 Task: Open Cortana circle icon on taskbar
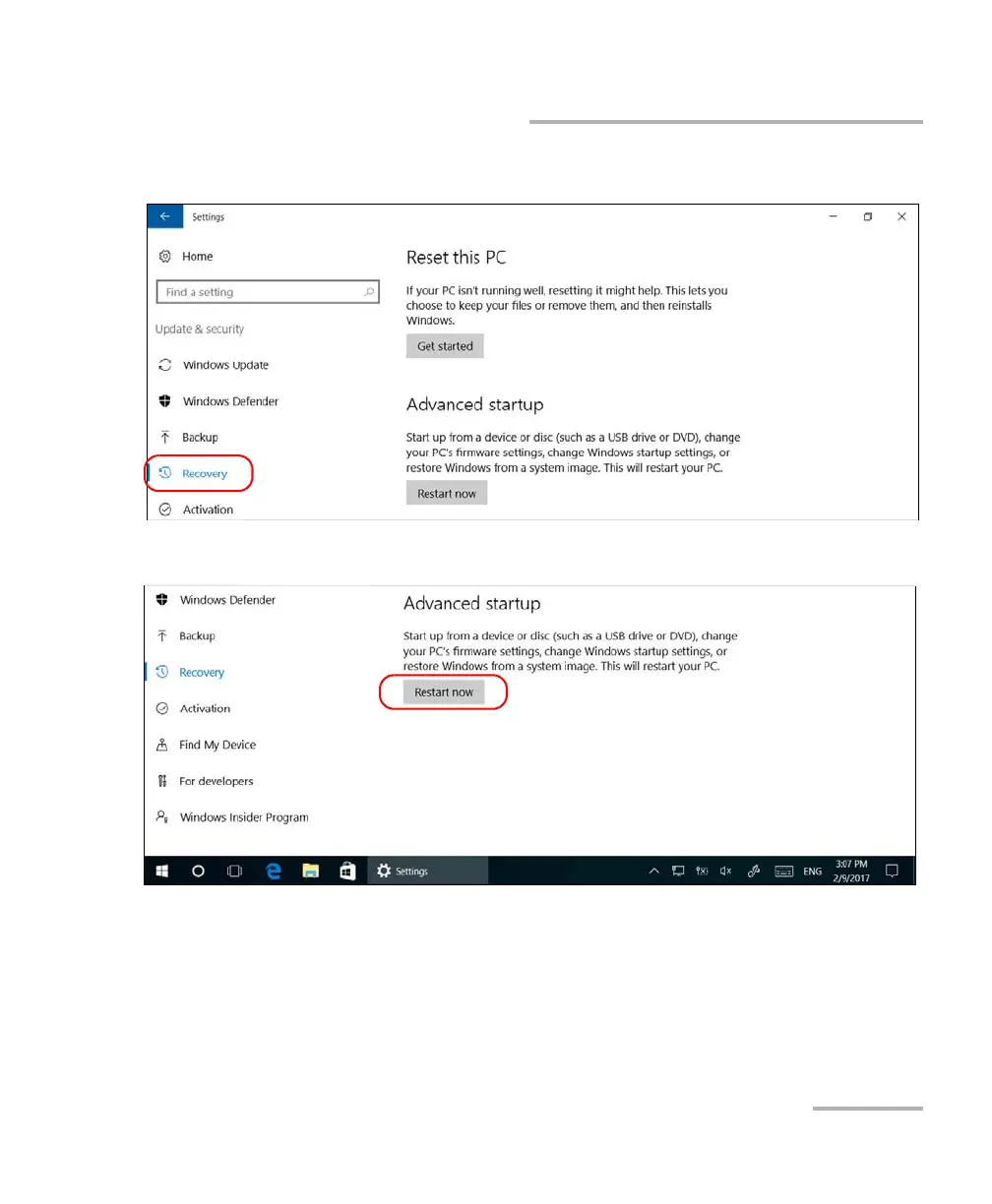198,871
